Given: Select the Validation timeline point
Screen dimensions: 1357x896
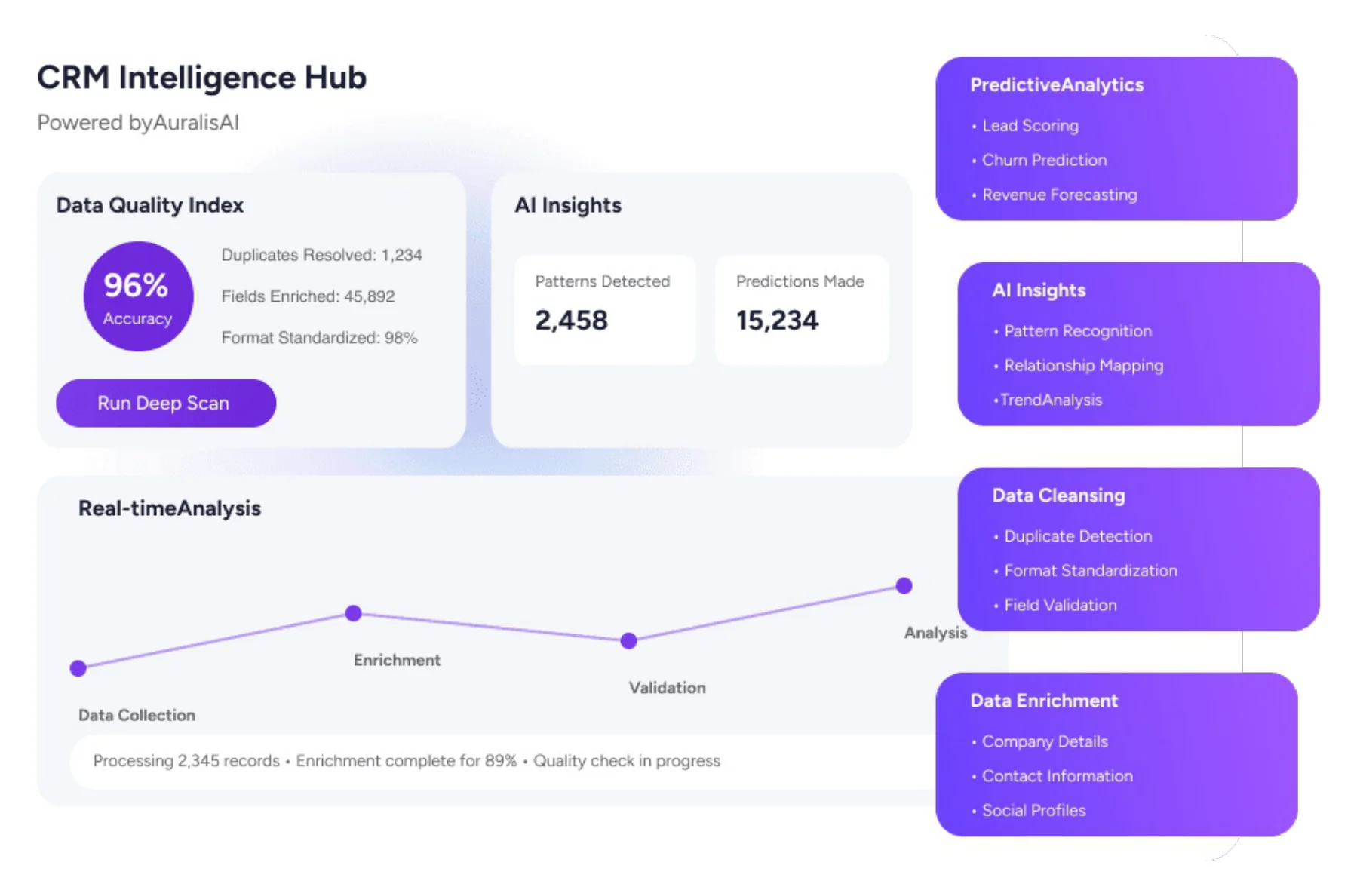Looking at the screenshot, I should pos(628,641).
